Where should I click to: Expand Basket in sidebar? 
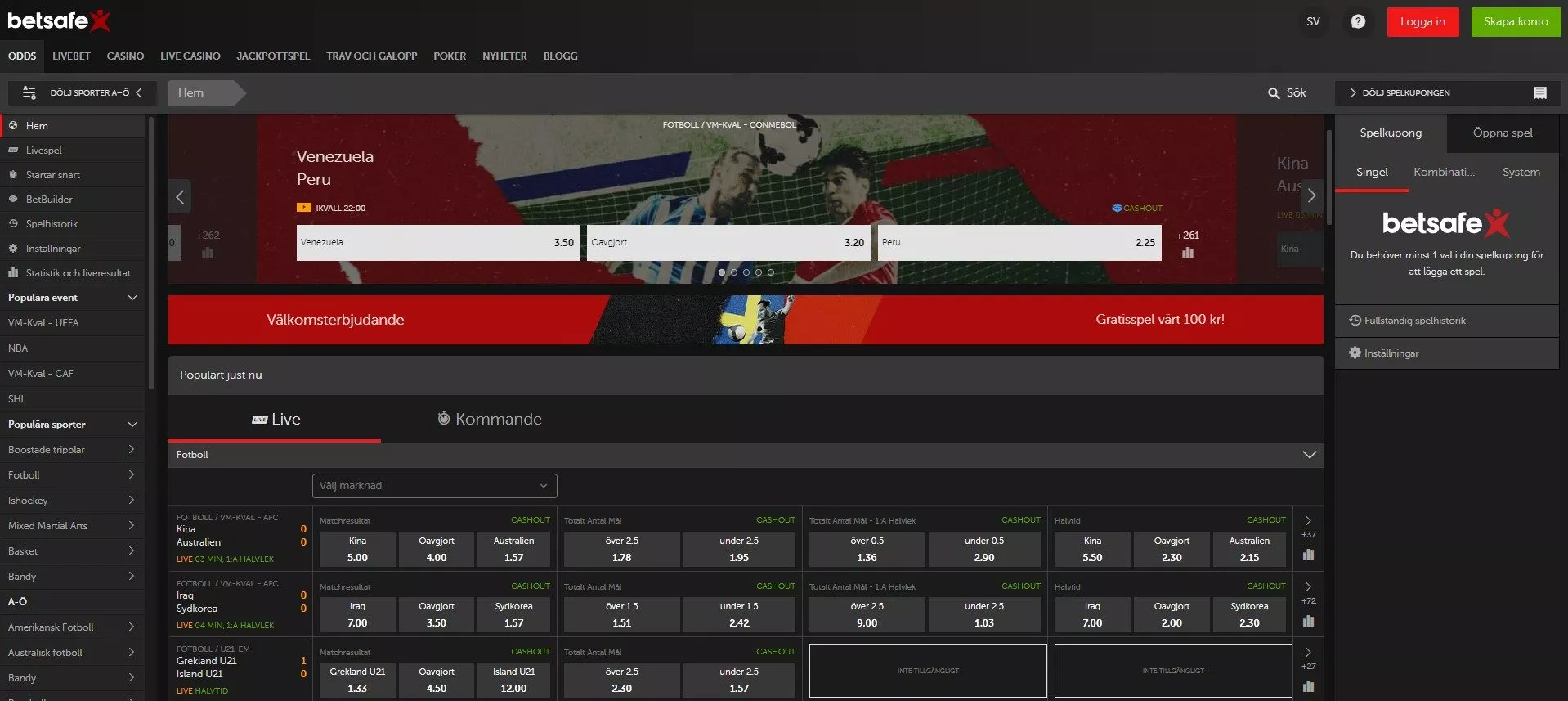[74, 551]
